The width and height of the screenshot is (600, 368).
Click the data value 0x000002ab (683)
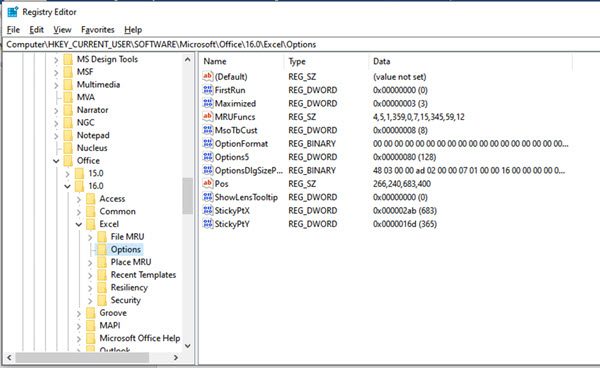(x=405, y=210)
